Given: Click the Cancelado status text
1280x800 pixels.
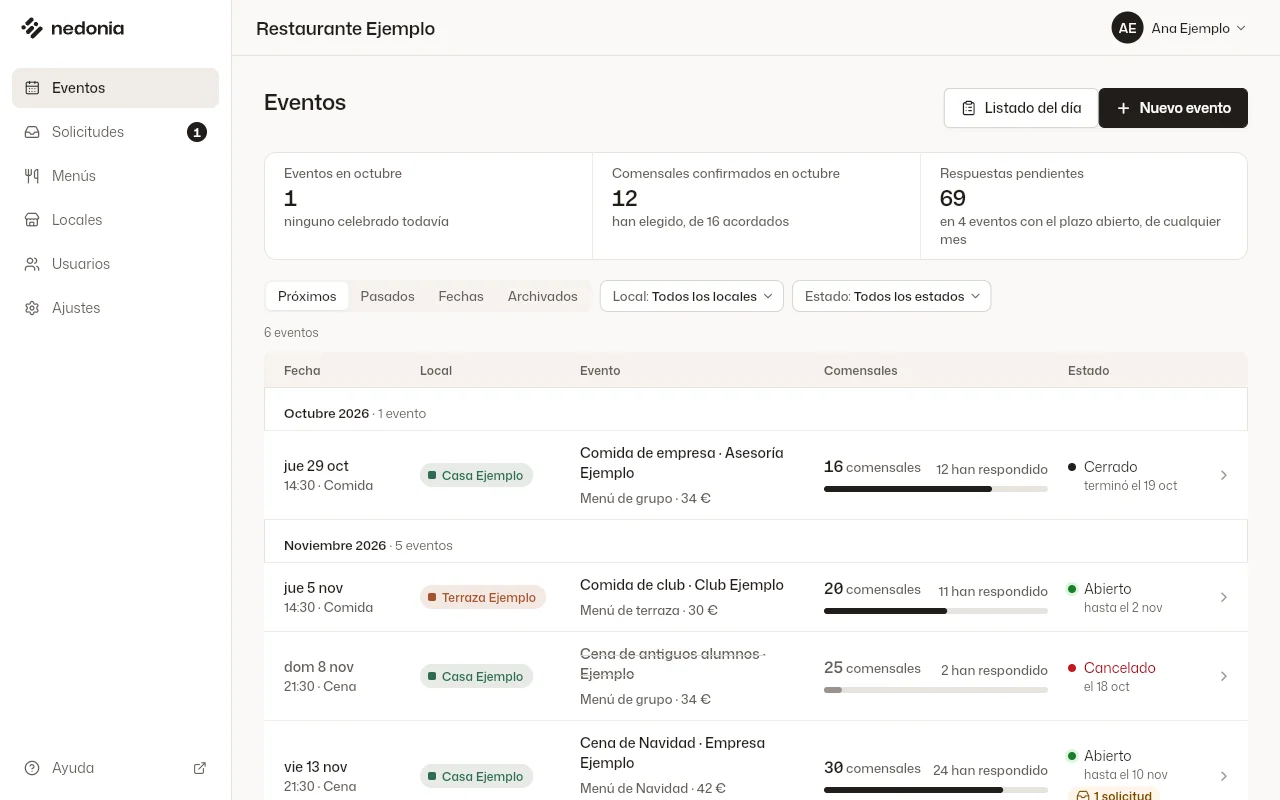Looking at the screenshot, I should (x=1119, y=668).
